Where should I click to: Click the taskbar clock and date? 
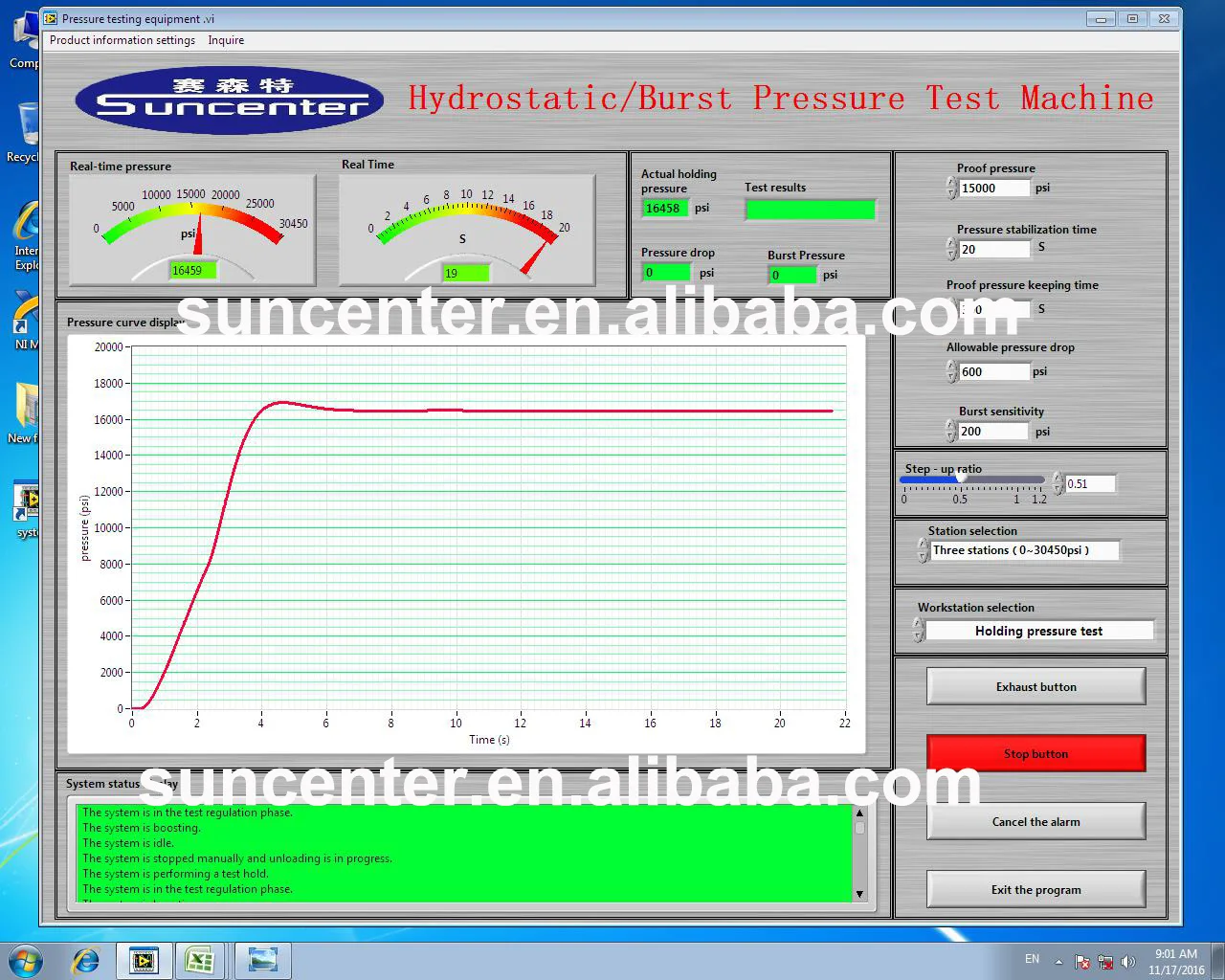click(1176, 962)
